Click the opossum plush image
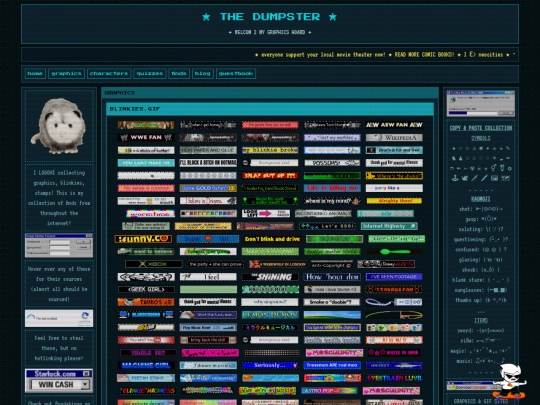Viewport: 540px width, 405px height. click(59, 126)
